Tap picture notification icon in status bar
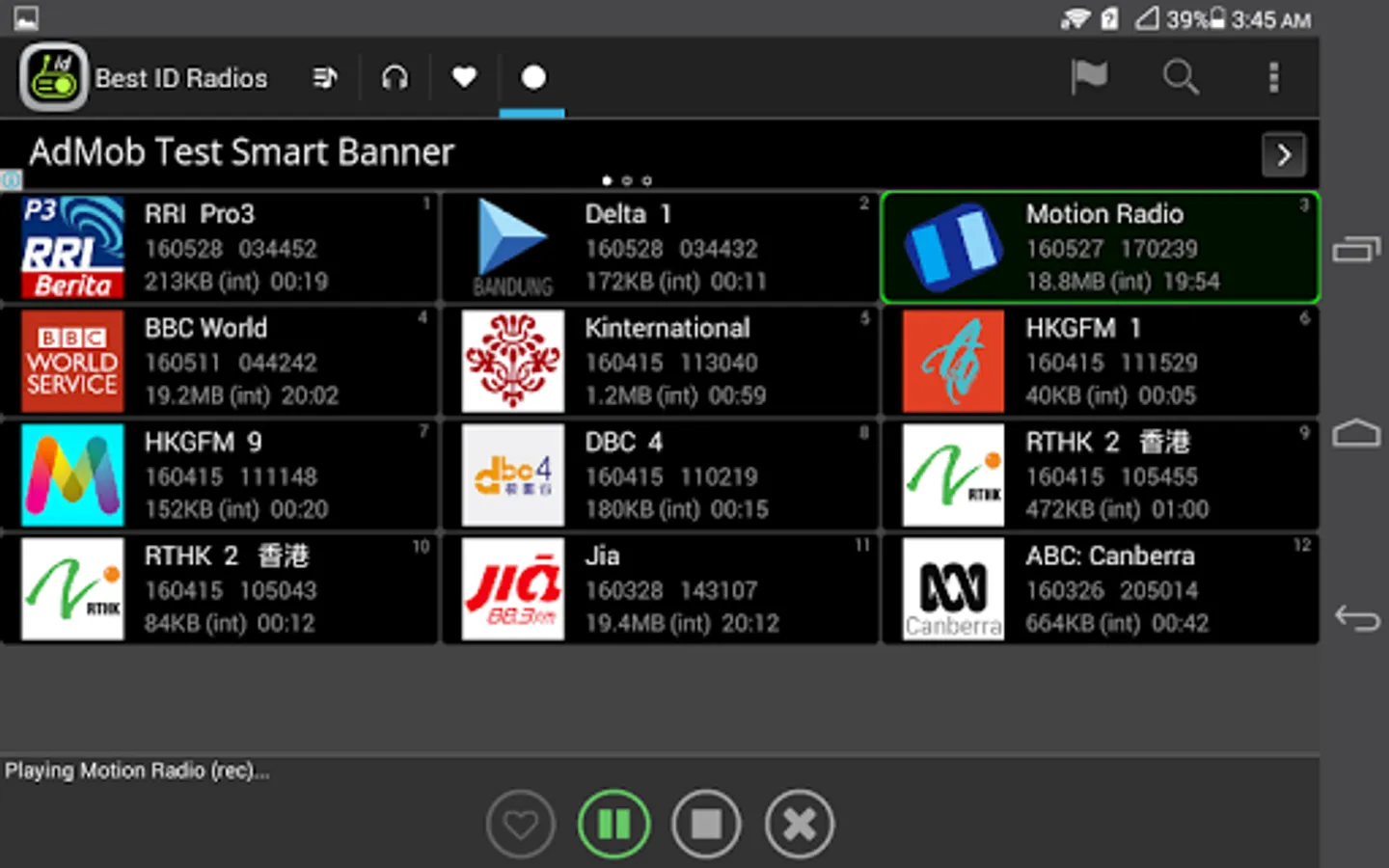Screen dimensions: 1389x868 pyautogui.click(x=26, y=17)
